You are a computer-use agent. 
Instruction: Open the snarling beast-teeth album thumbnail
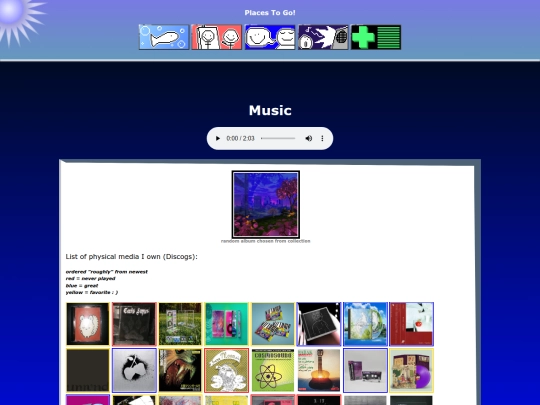[180, 371]
